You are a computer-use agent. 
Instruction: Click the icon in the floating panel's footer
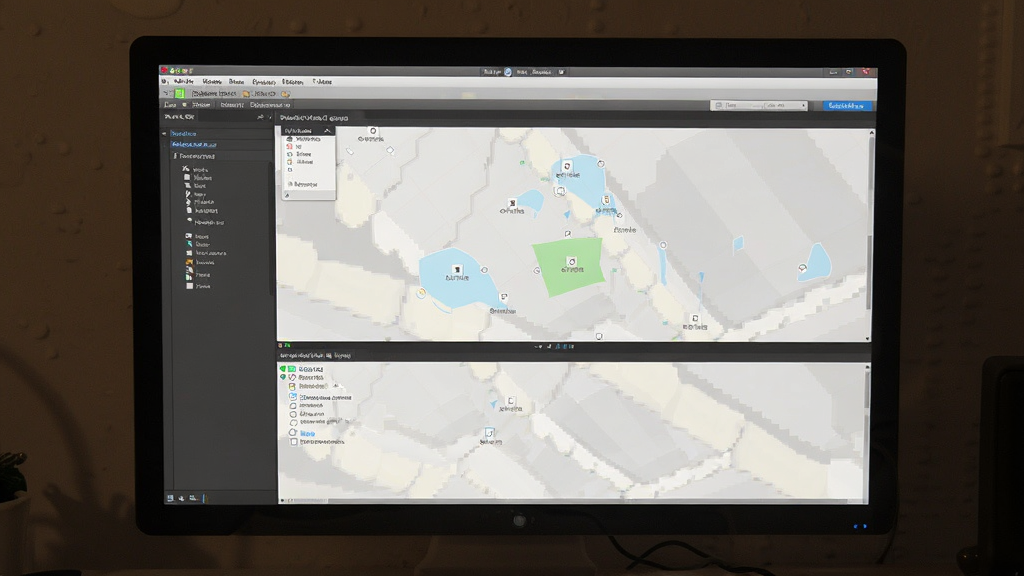(x=287, y=195)
